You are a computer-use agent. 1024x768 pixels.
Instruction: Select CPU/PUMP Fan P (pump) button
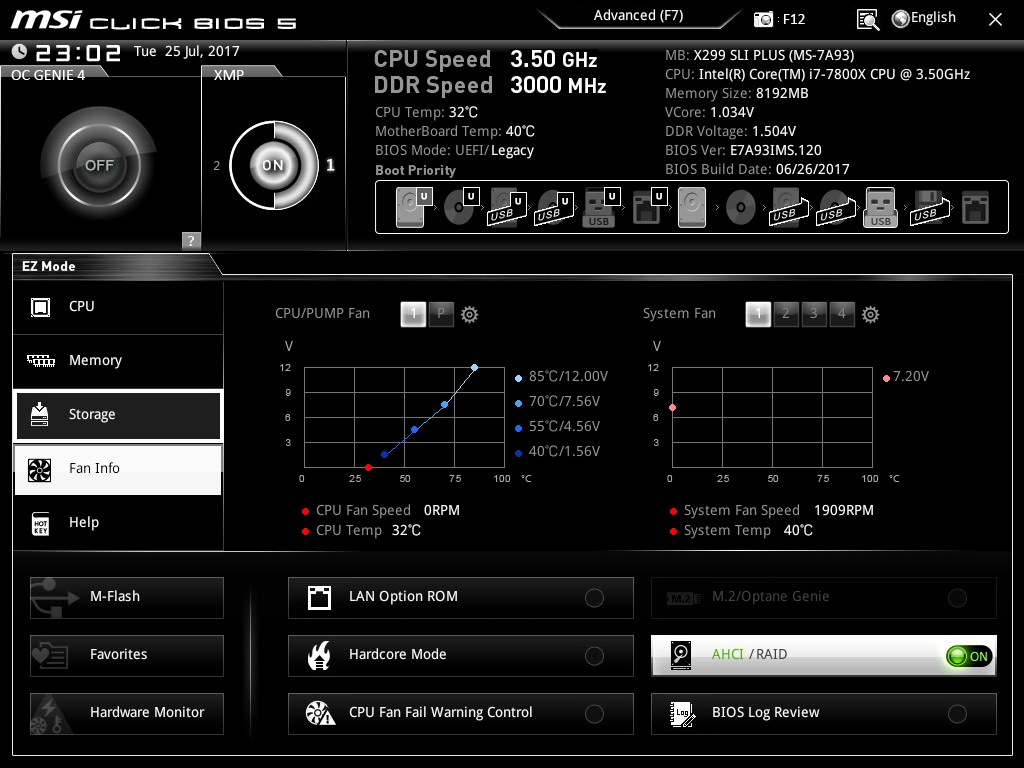(441, 314)
